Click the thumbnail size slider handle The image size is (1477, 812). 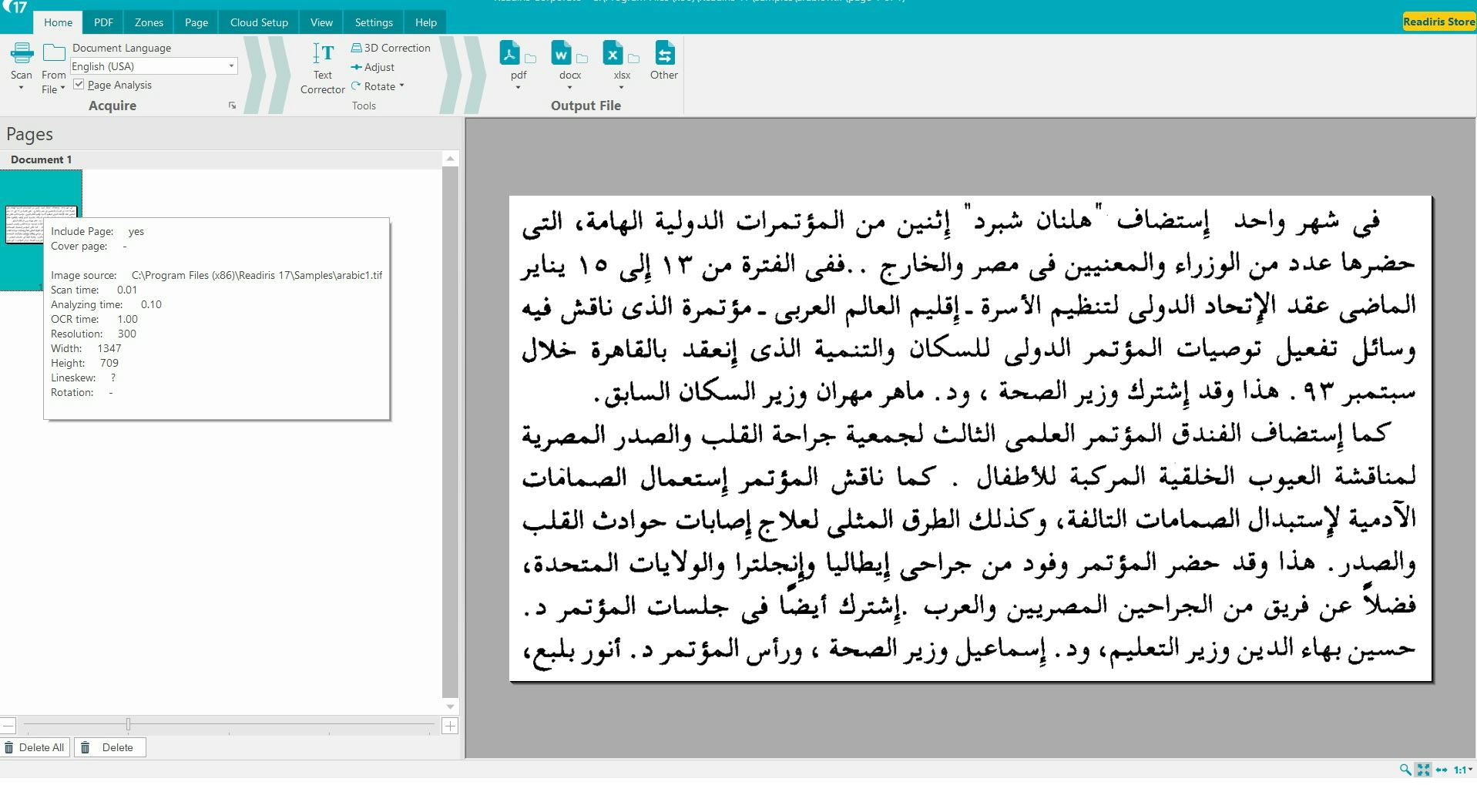pyautogui.click(x=128, y=724)
